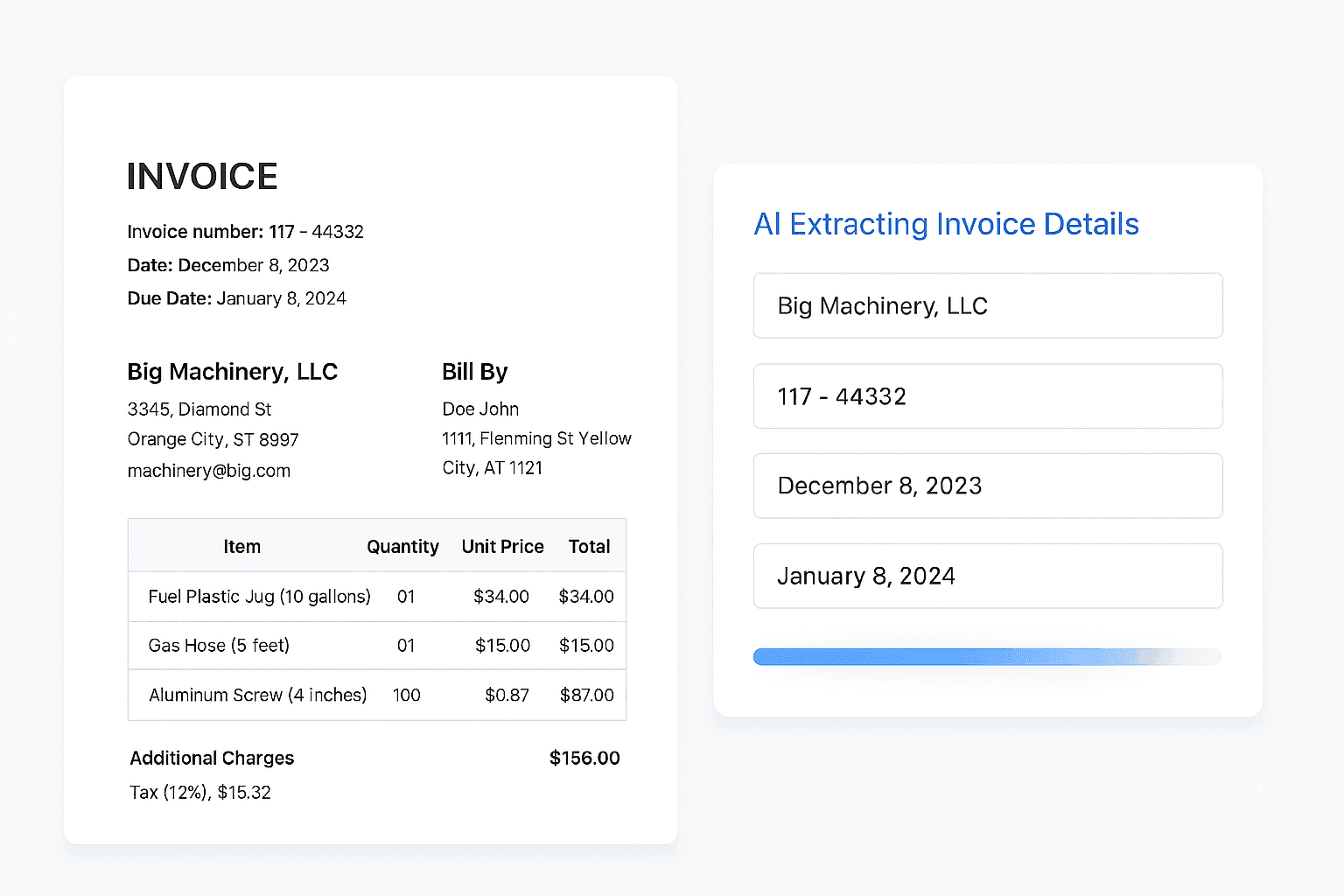Click the $87.00 total cell
Viewport: 1344px width, 896px height.
coord(586,696)
